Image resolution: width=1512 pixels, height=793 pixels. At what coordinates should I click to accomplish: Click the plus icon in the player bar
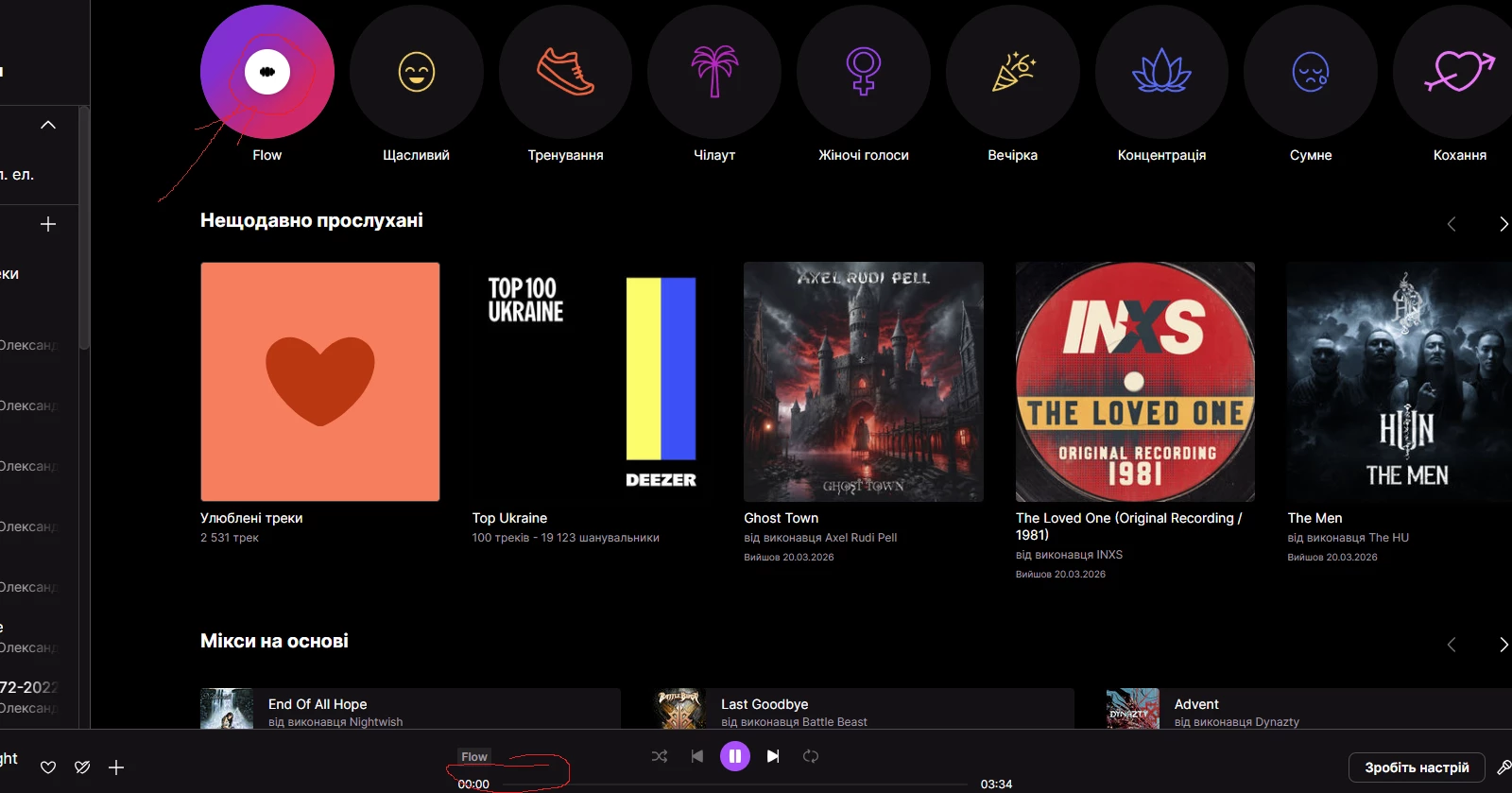tap(116, 767)
